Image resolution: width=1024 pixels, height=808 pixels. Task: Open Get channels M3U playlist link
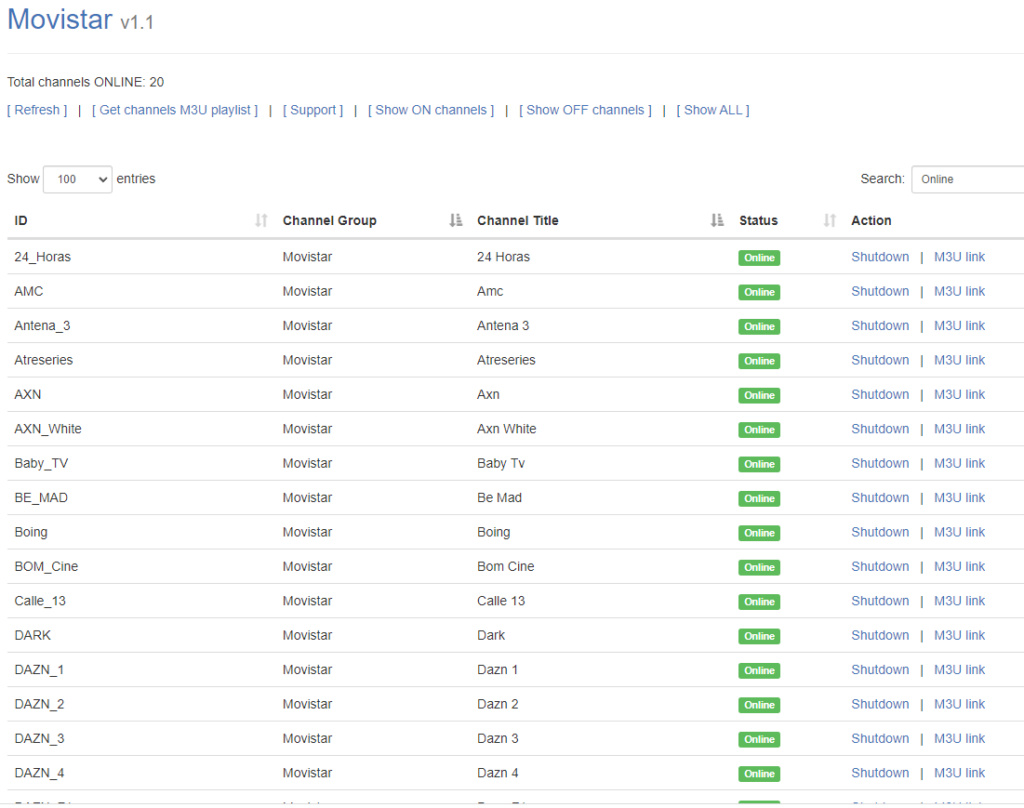(175, 110)
